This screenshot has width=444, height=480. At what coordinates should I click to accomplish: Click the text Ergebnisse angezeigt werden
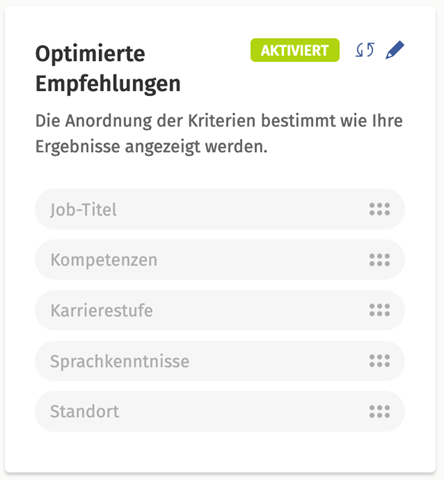151,147
